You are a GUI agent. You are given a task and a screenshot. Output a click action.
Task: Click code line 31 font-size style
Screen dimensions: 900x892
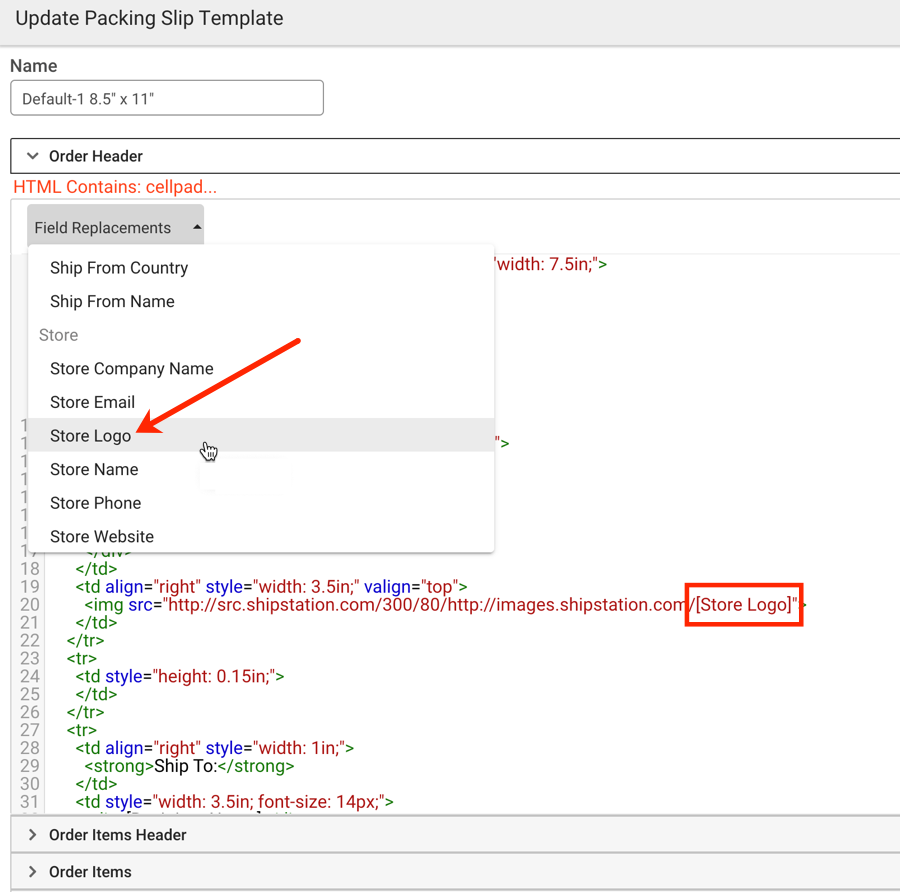(x=234, y=802)
